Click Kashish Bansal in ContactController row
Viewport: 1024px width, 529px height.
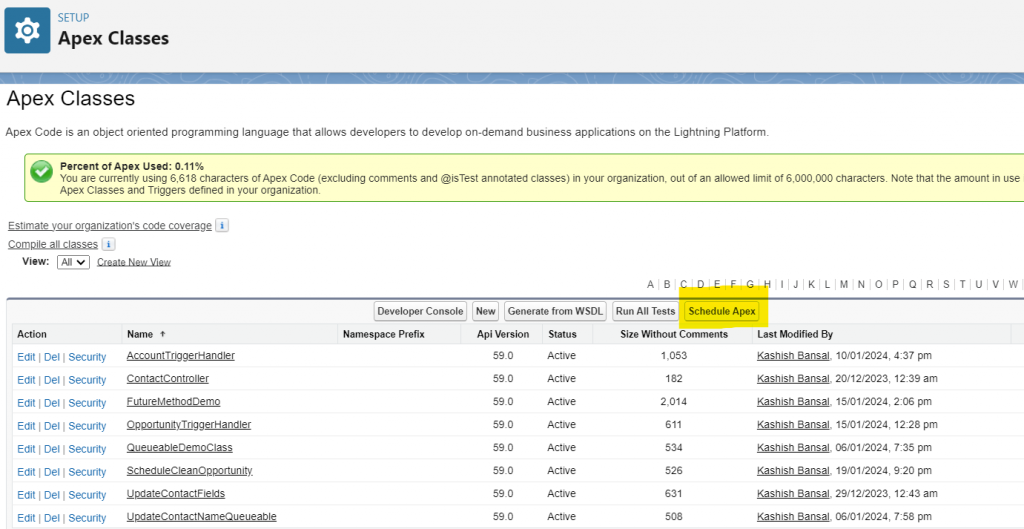(x=793, y=378)
